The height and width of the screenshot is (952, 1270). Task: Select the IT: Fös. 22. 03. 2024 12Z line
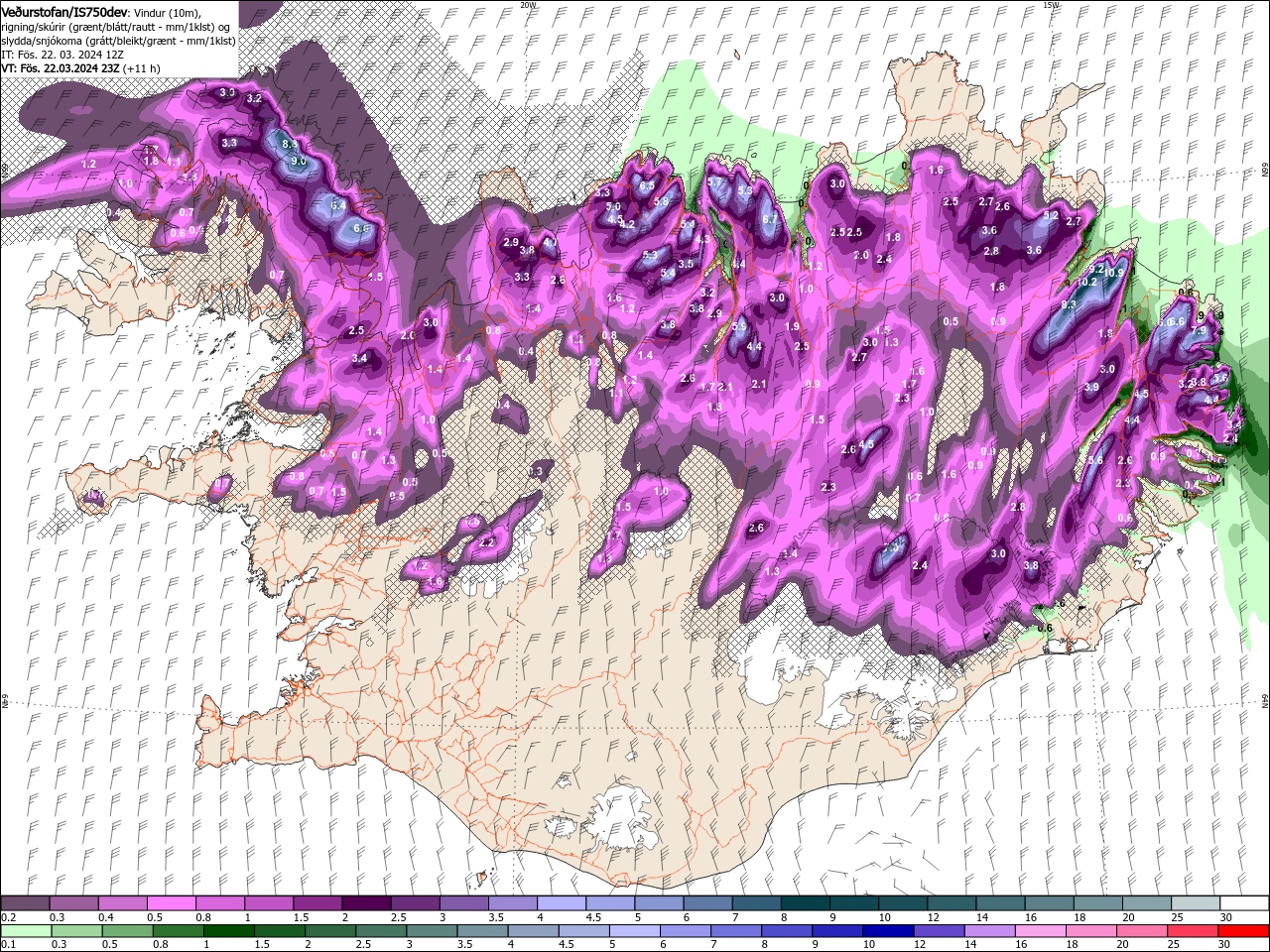click(x=63, y=55)
